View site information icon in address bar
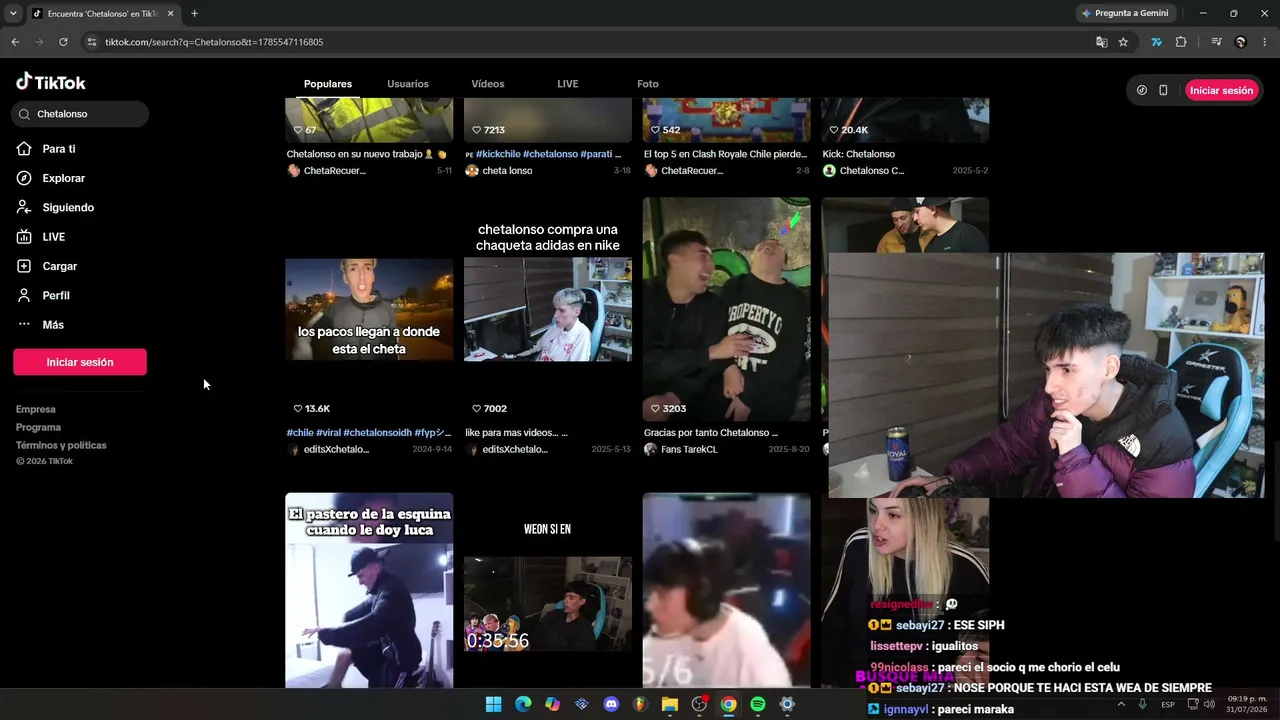Image resolution: width=1280 pixels, height=720 pixels. pos(91,42)
